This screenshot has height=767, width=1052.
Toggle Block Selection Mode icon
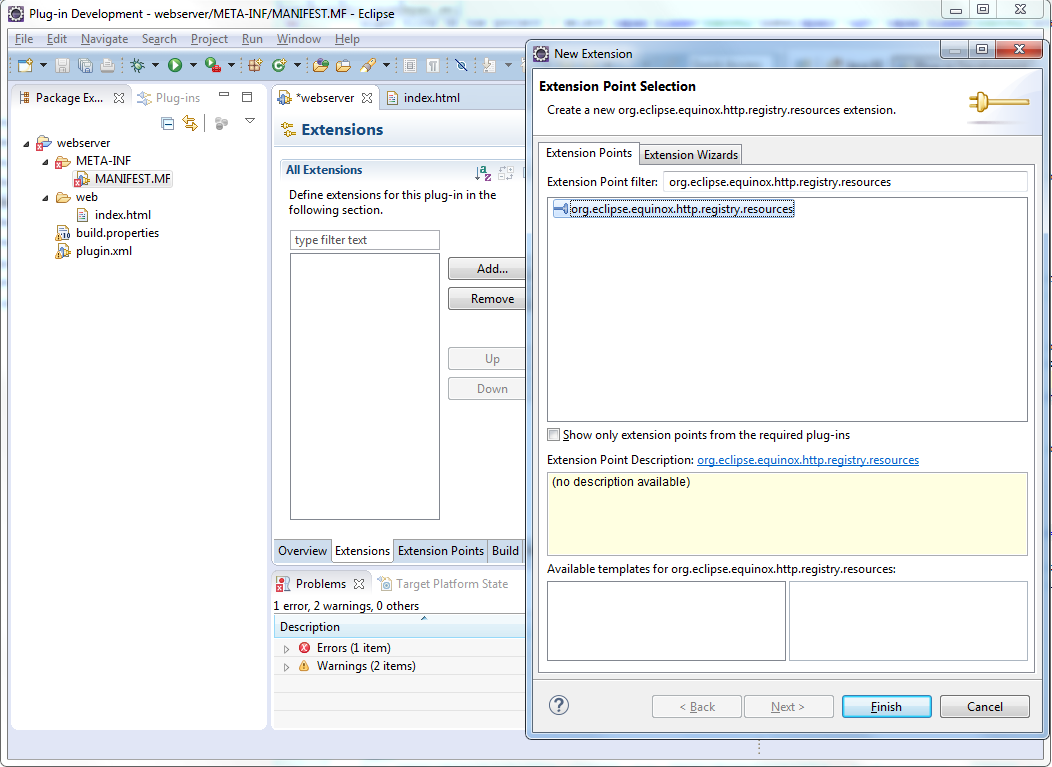pyautogui.click(x=410, y=65)
